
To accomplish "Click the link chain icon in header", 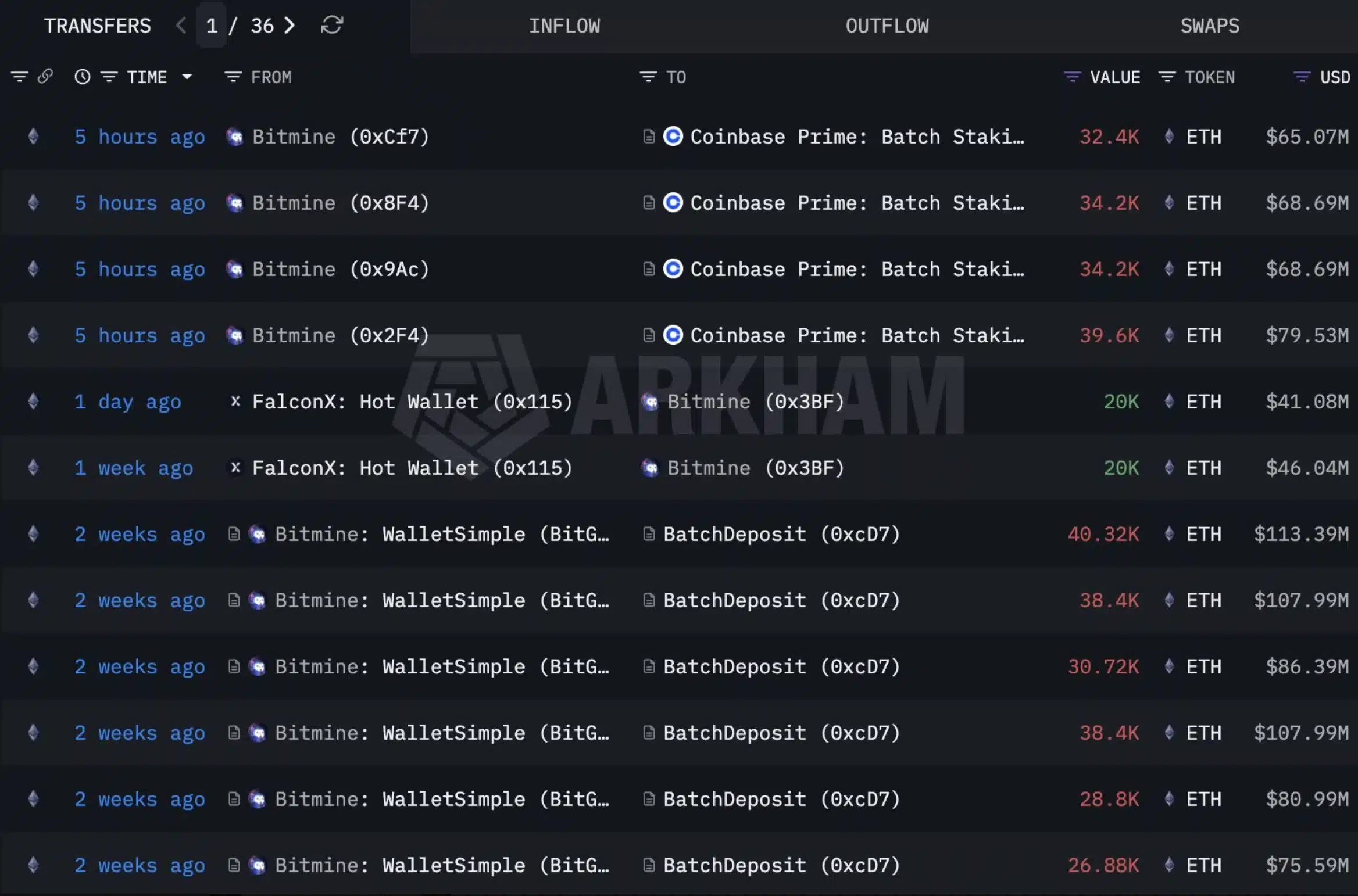I will point(45,77).
